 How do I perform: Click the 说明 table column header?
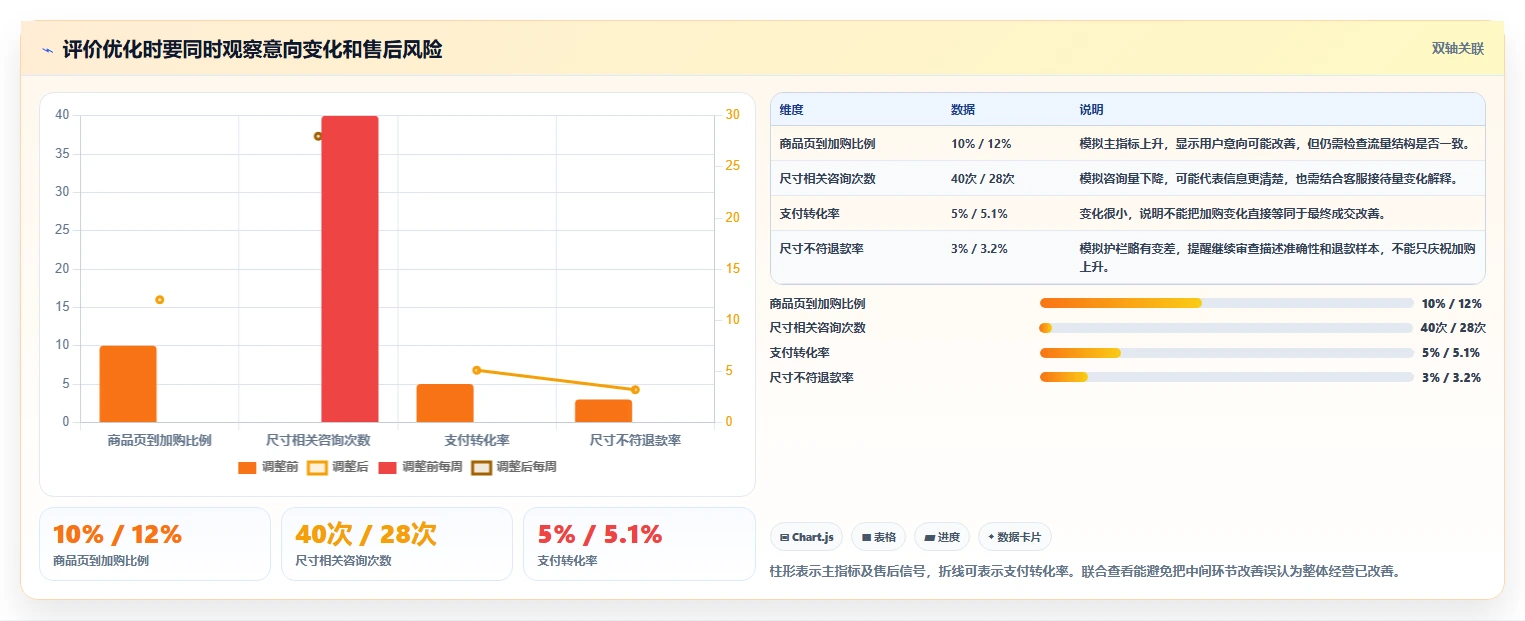[1091, 110]
